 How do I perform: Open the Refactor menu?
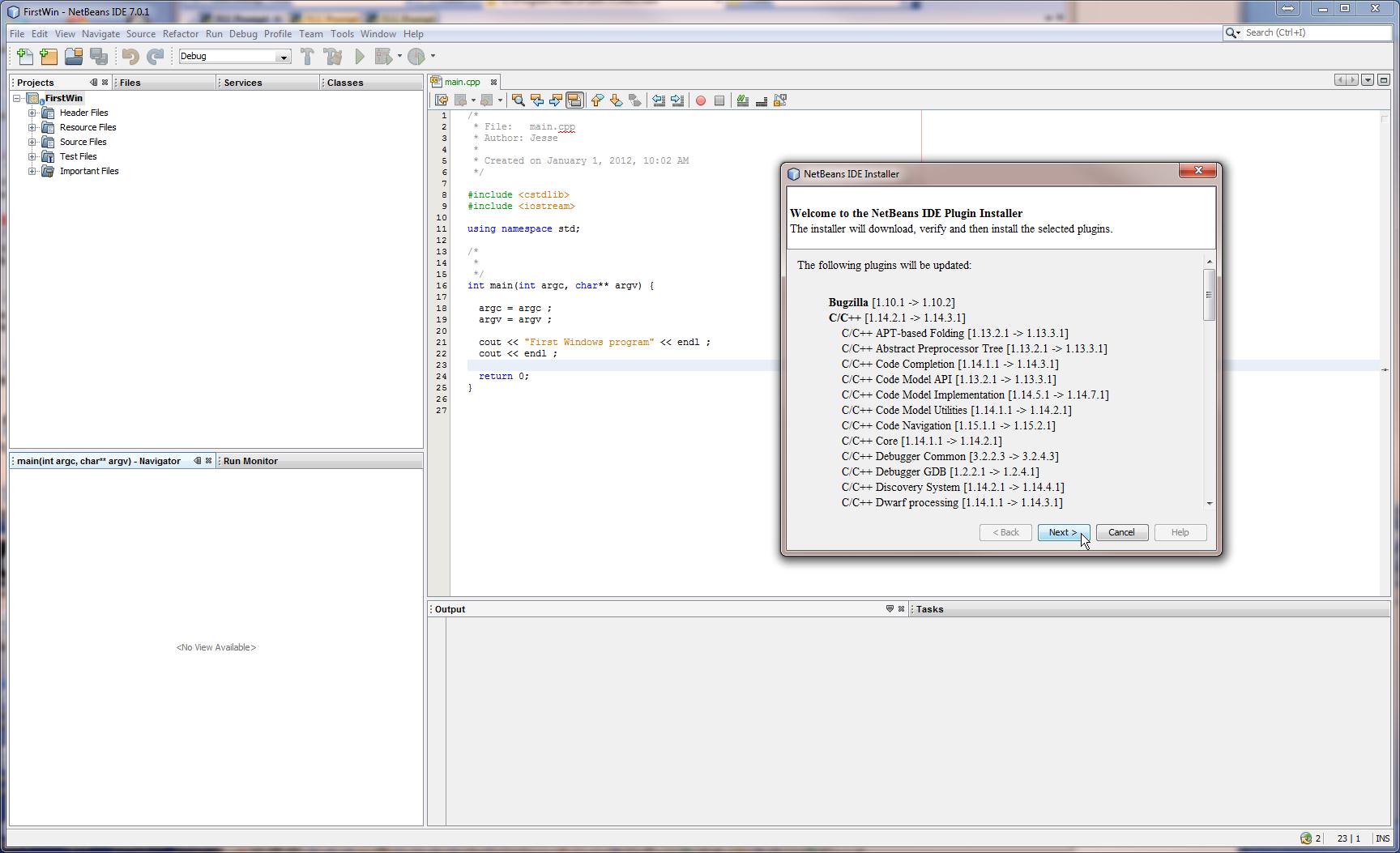tap(180, 34)
